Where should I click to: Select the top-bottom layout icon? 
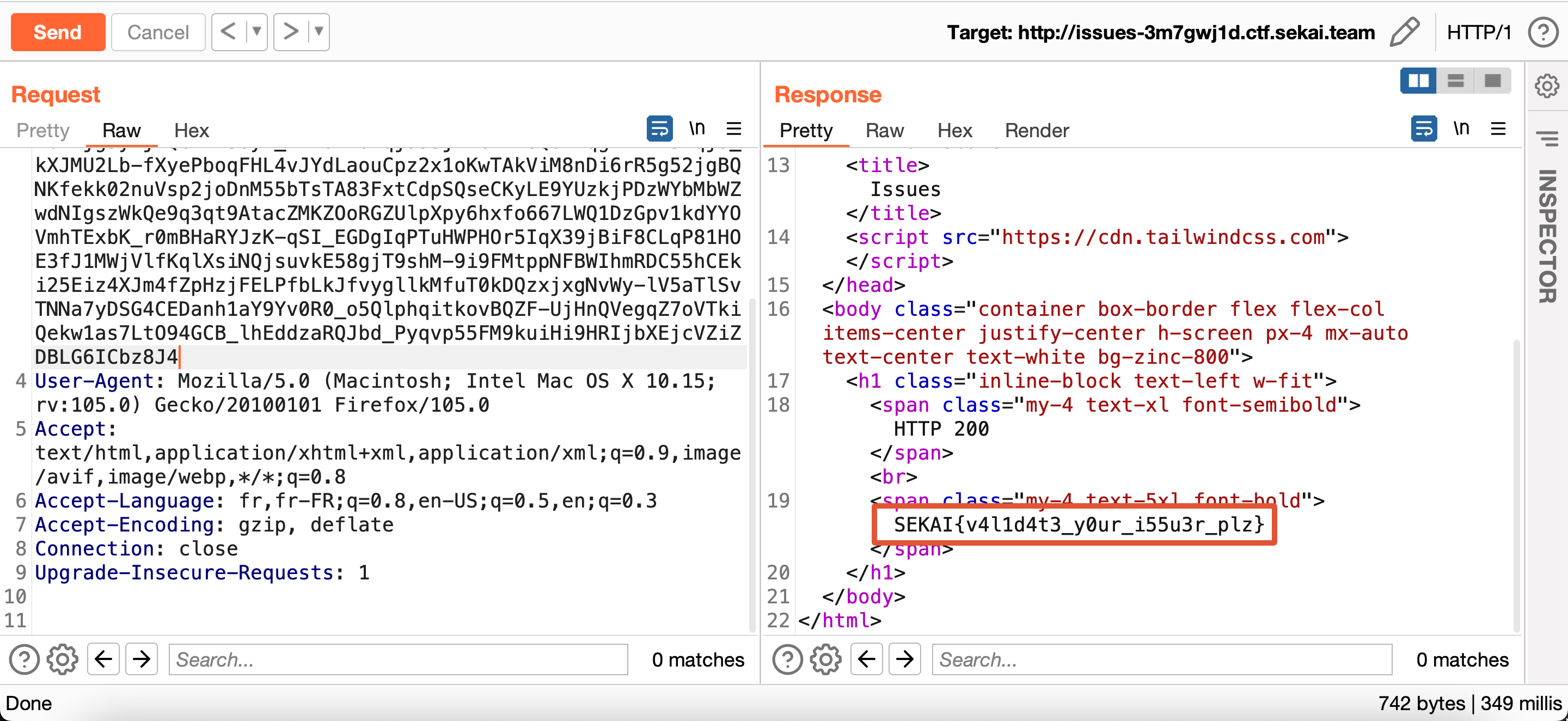tap(1455, 81)
